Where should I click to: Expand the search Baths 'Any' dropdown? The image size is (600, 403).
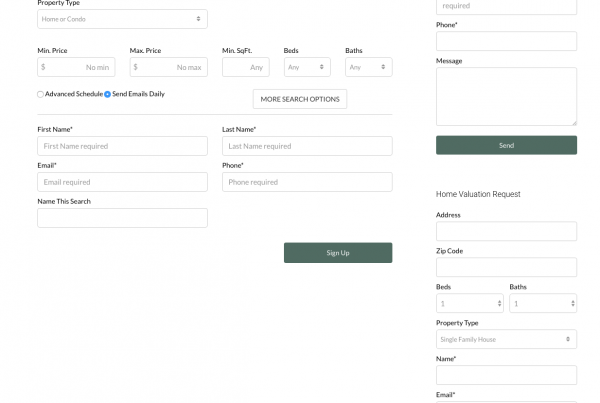coord(368,67)
